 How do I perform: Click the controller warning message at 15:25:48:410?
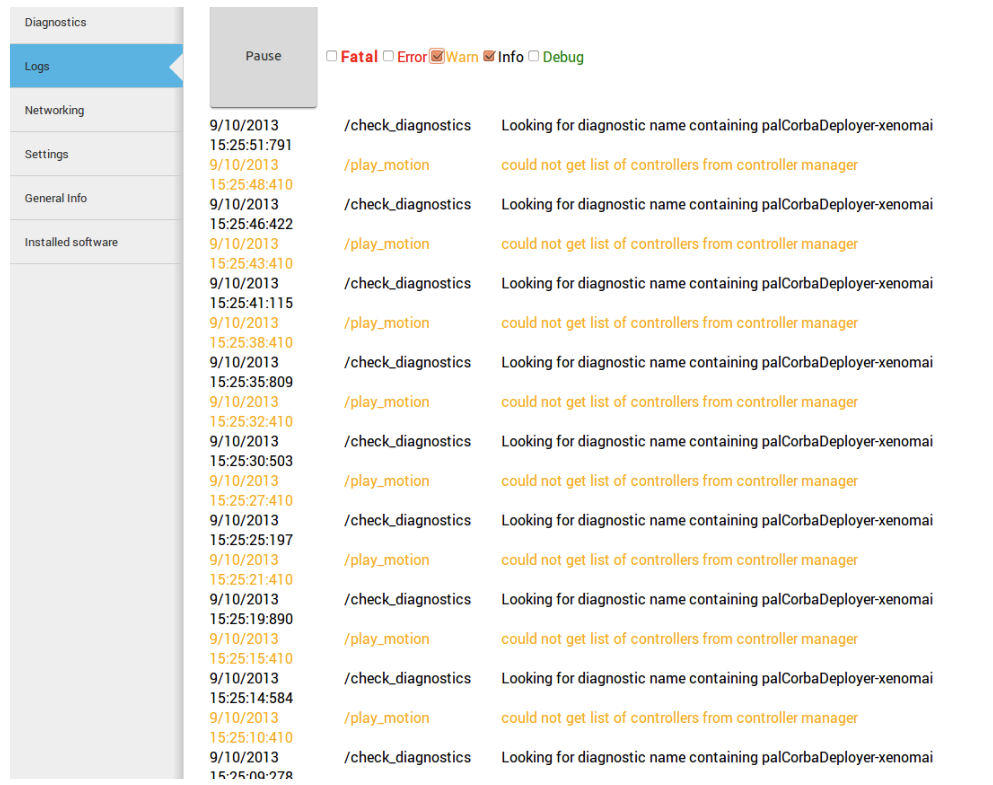[680, 165]
